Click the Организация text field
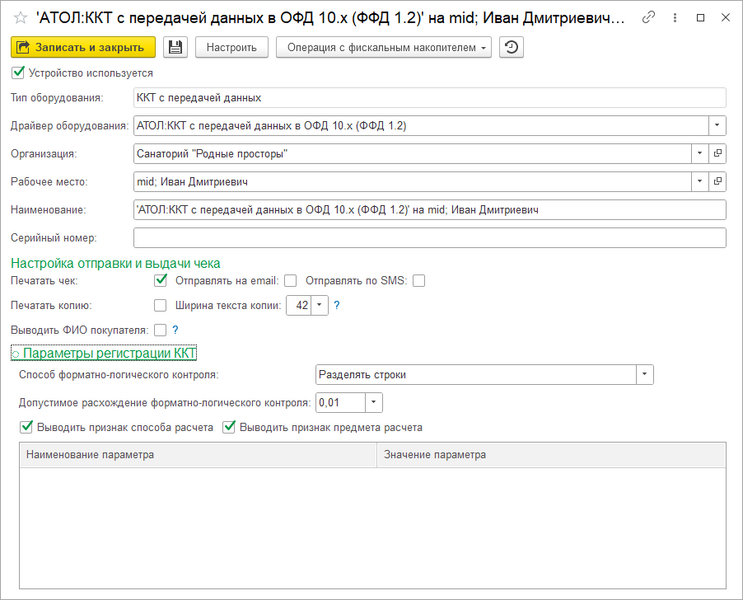Screen dimensions: 743x600 (412, 154)
